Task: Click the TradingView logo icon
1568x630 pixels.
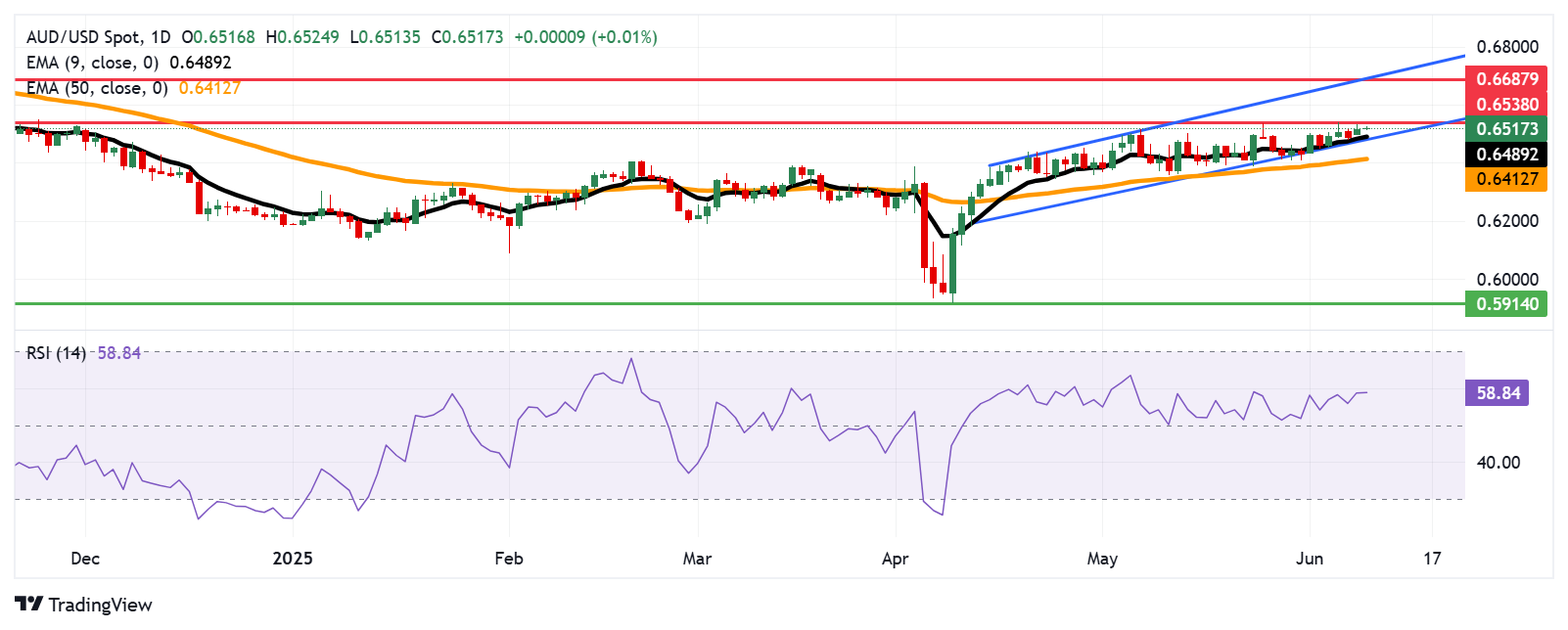Action: [x=29, y=605]
